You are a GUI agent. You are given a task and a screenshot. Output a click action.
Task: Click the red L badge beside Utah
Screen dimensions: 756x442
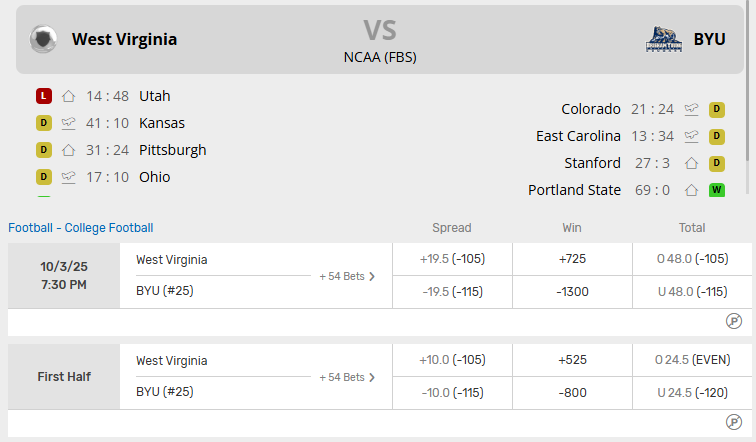click(x=44, y=96)
